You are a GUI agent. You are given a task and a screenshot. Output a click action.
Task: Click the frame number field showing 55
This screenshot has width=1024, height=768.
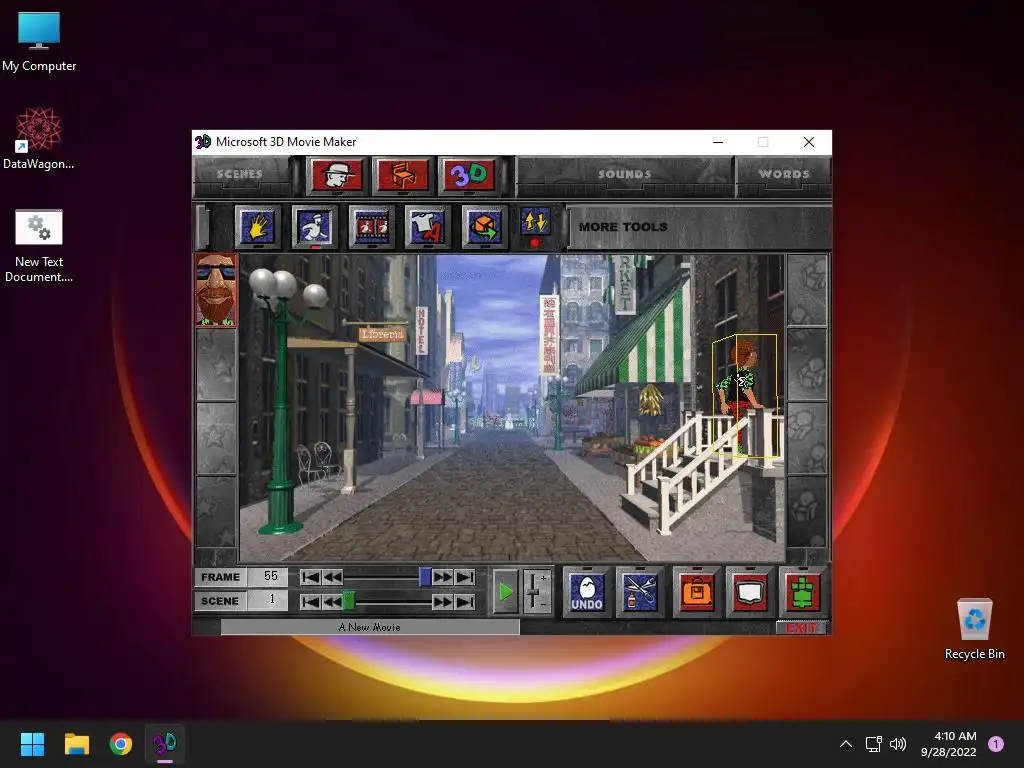pyautogui.click(x=268, y=577)
